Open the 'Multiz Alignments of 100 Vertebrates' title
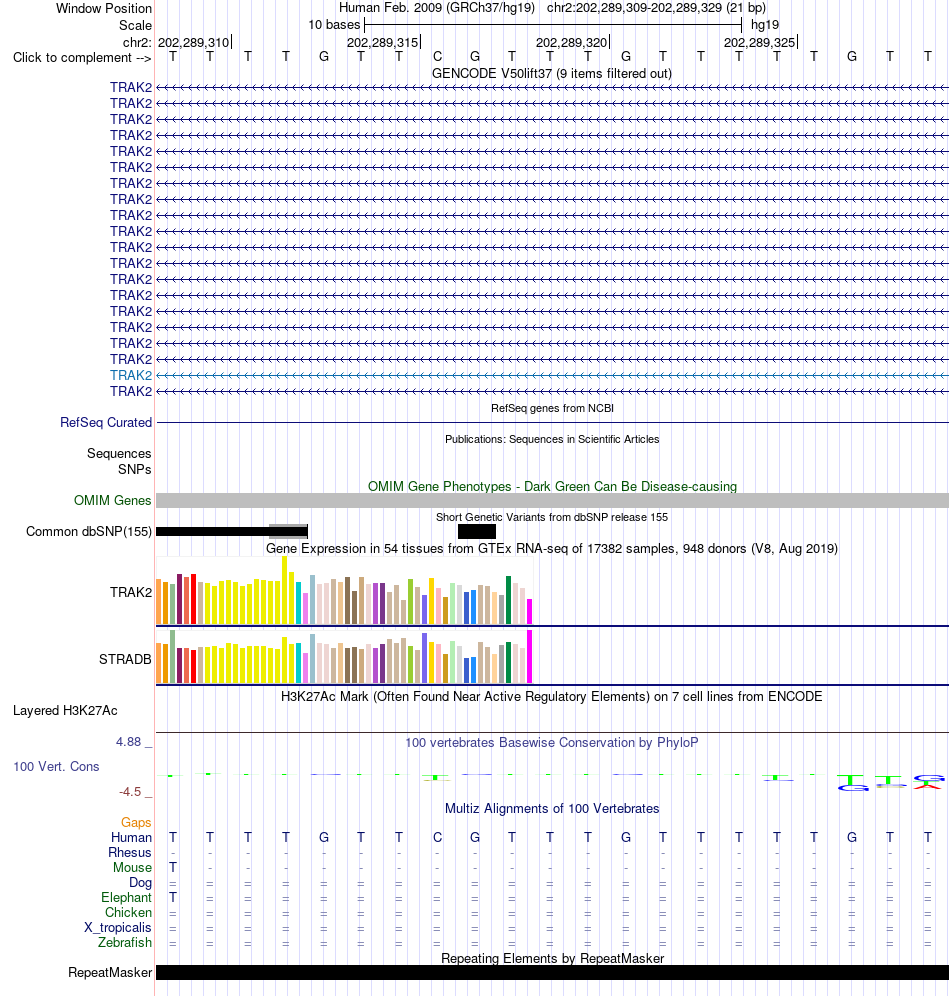The height and width of the screenshot is (996, 950). [x=552, y=809]
